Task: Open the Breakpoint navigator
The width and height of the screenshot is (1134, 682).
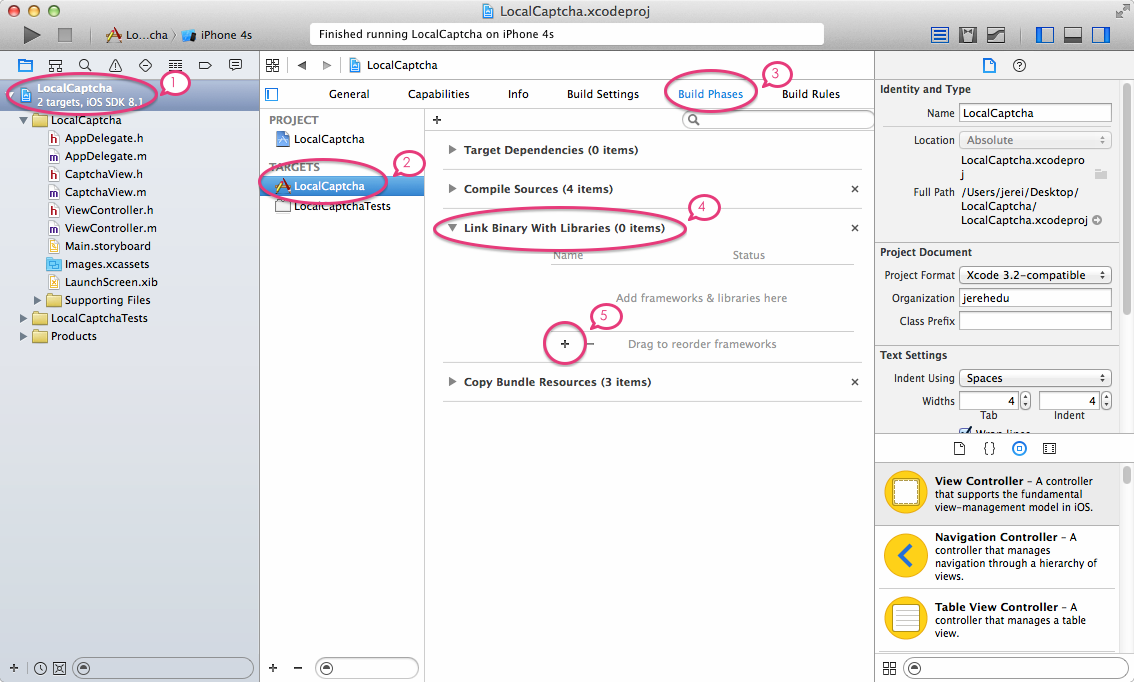Action: tap(205, 65)
